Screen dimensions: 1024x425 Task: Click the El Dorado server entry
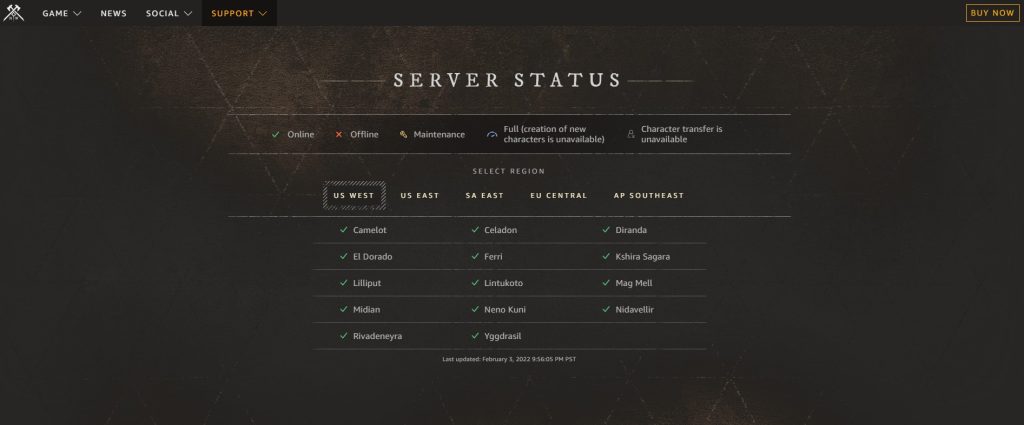373,257
